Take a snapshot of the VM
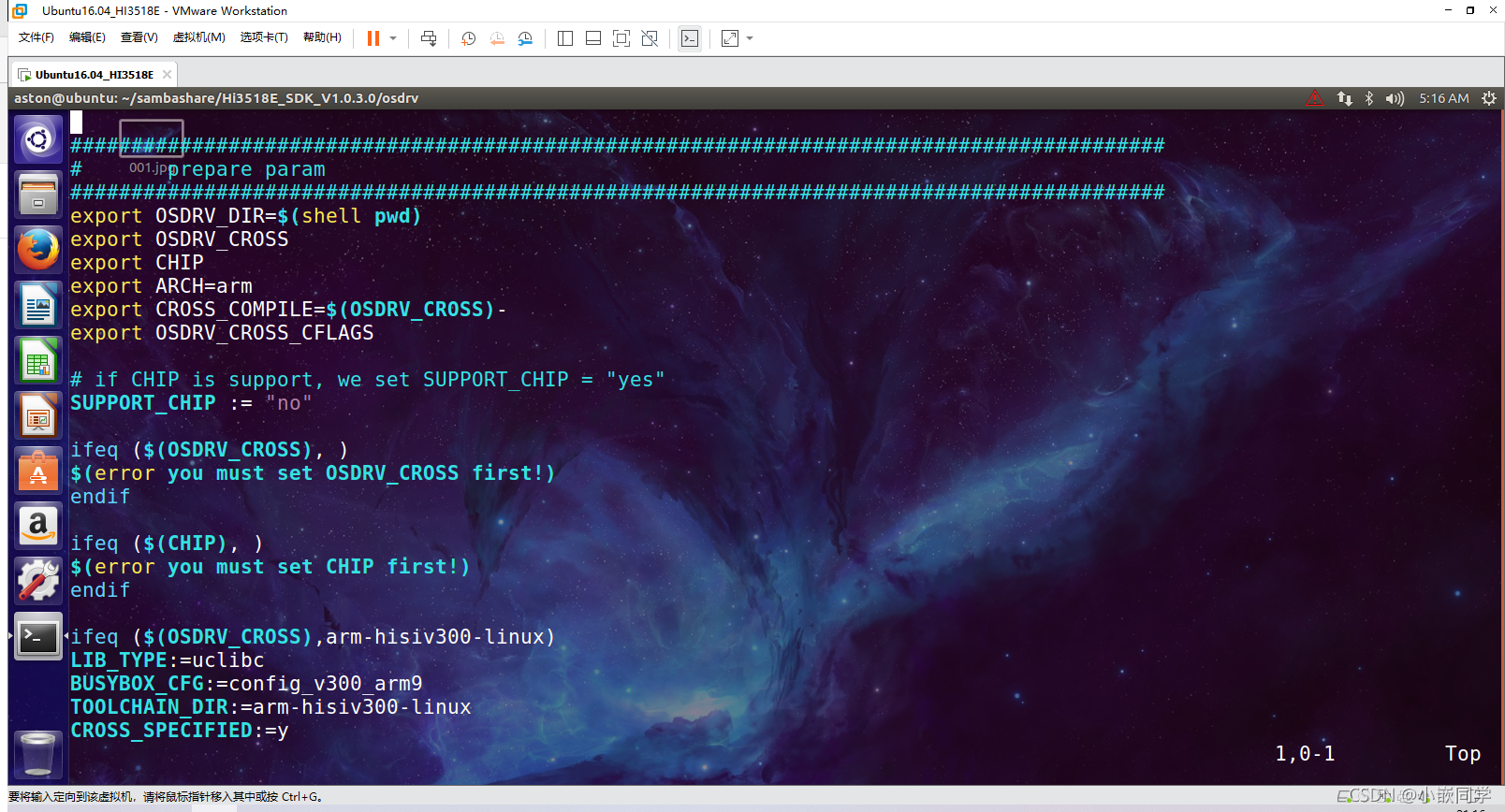Viewport: 1505px width, 812px height. [469, 38]
